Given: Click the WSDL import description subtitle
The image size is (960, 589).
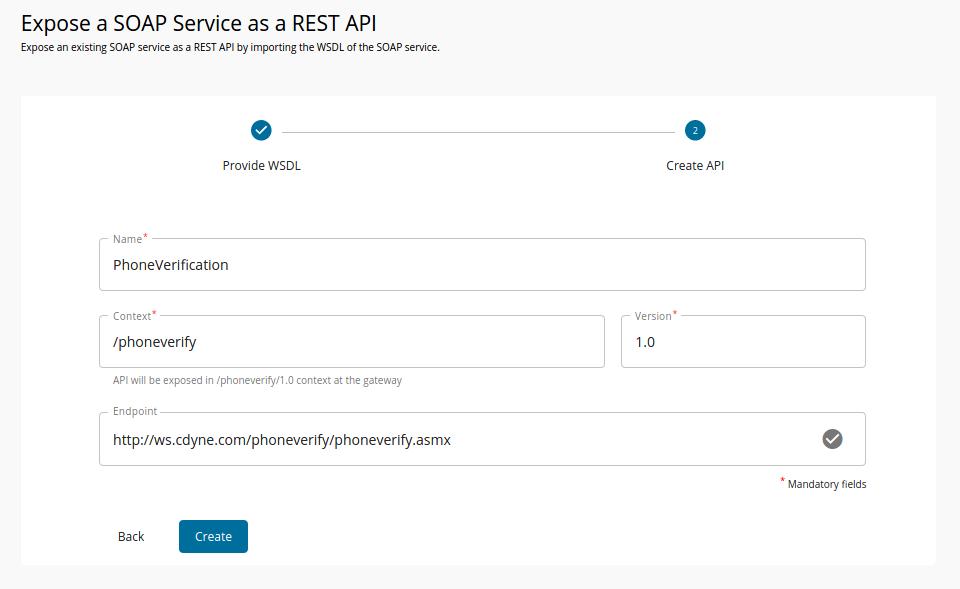Looking at the screenshot, I should [230, 48].
